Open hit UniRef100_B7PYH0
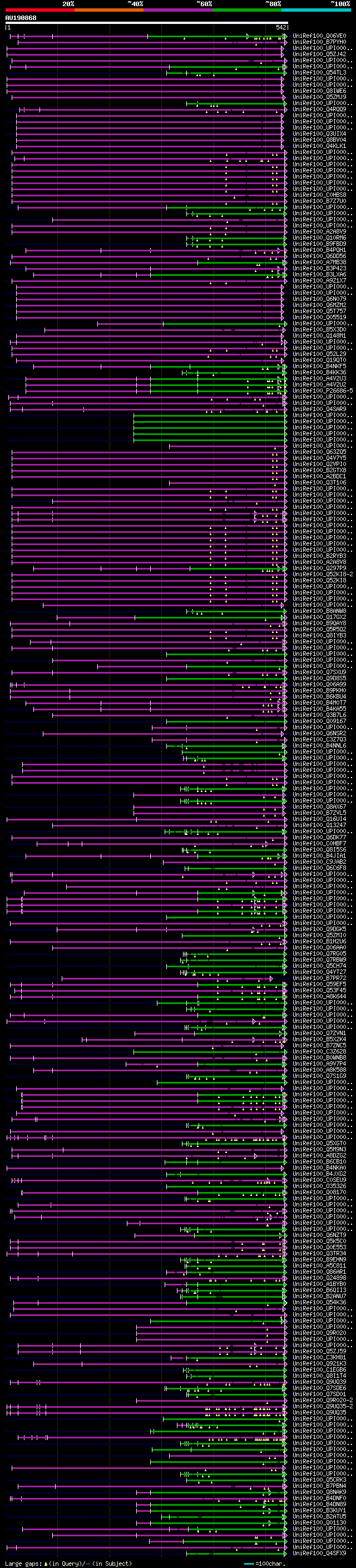This screenshot has height=1568, width=356. click(319, 42)
